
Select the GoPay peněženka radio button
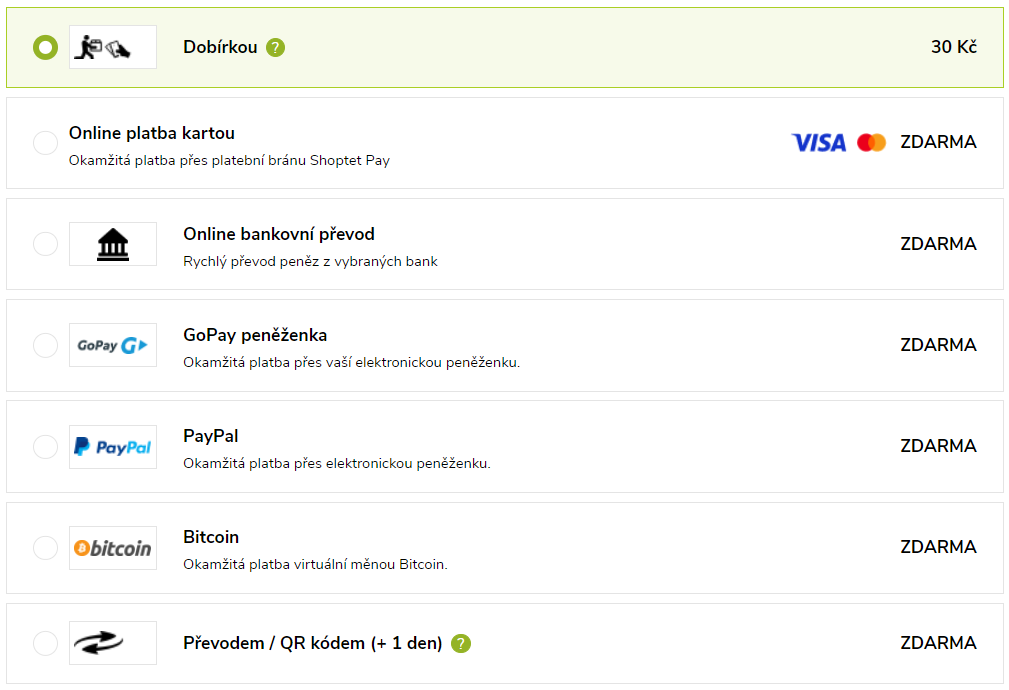46,345
